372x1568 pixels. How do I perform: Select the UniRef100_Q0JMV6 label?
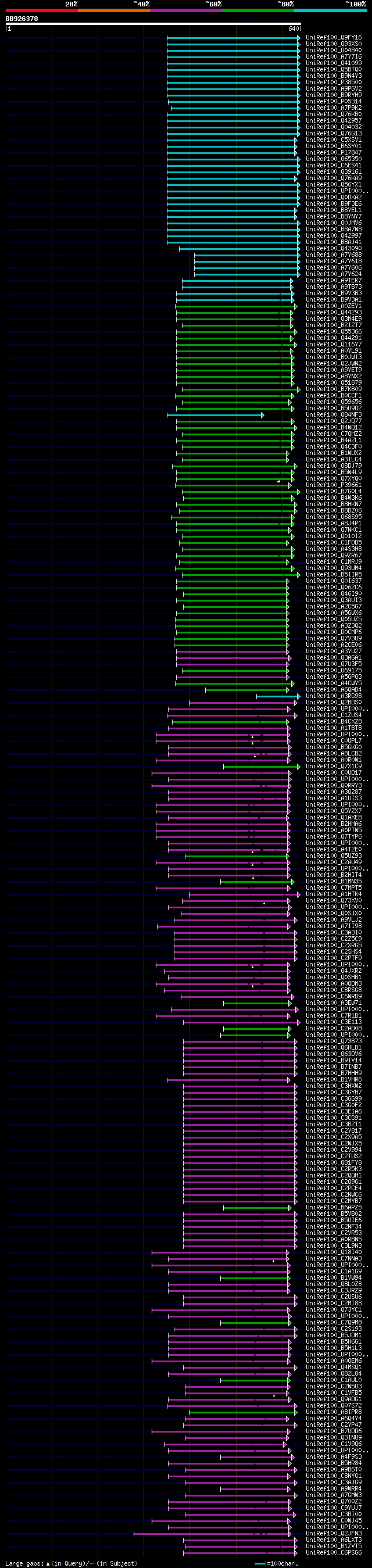pos(334,223)
